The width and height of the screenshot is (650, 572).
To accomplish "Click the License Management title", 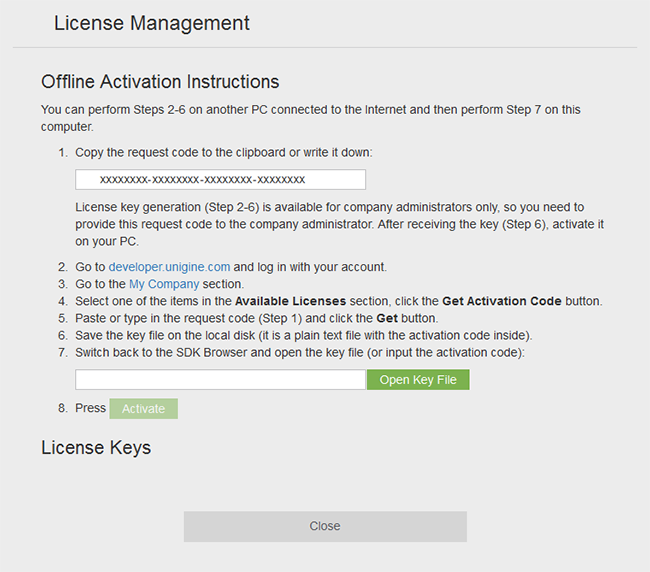I will 152,23.
